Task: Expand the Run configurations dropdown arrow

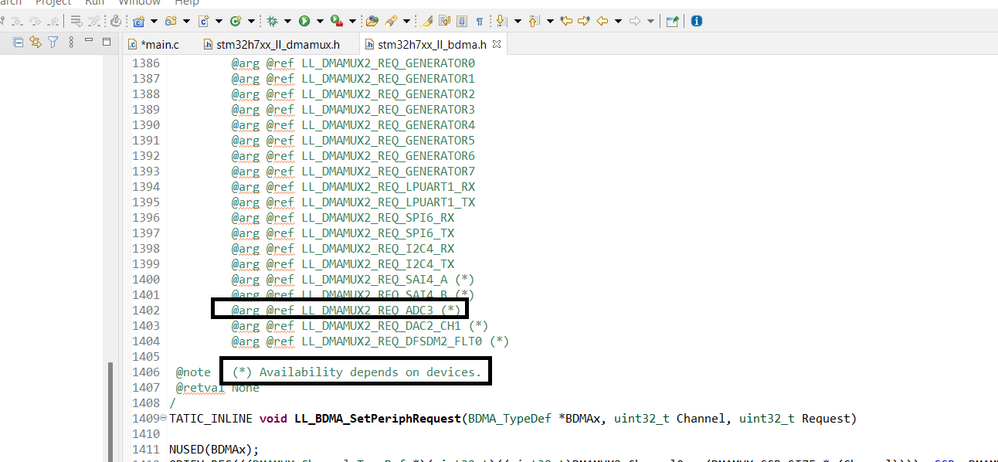Action: tap(320, 21)
